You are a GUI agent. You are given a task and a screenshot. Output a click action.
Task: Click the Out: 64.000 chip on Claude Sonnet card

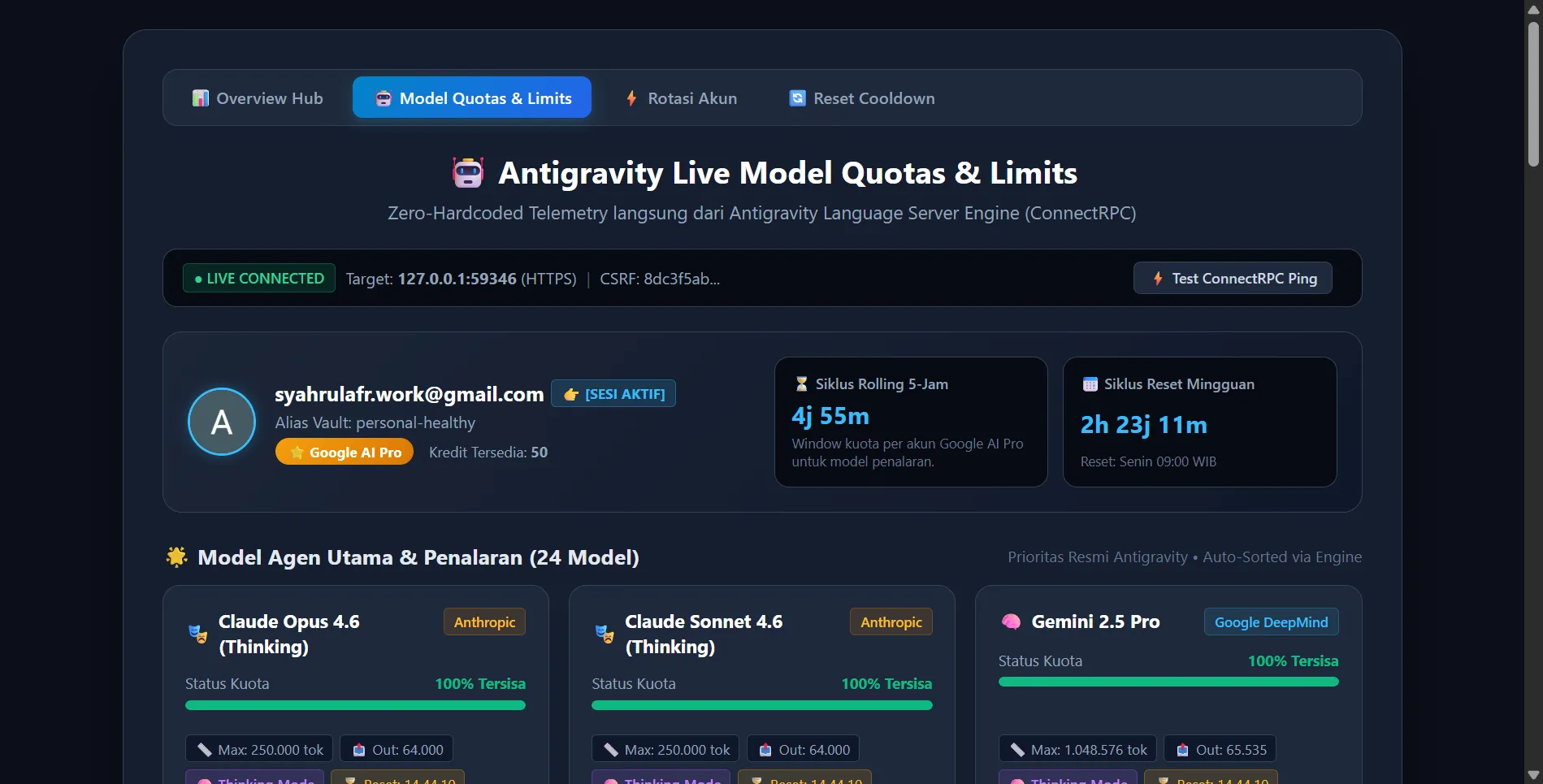click(803, 750)
